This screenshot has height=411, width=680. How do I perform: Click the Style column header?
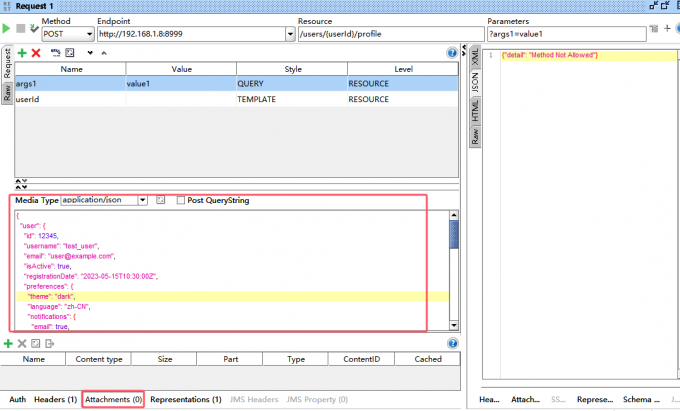[x=292, y=69]
